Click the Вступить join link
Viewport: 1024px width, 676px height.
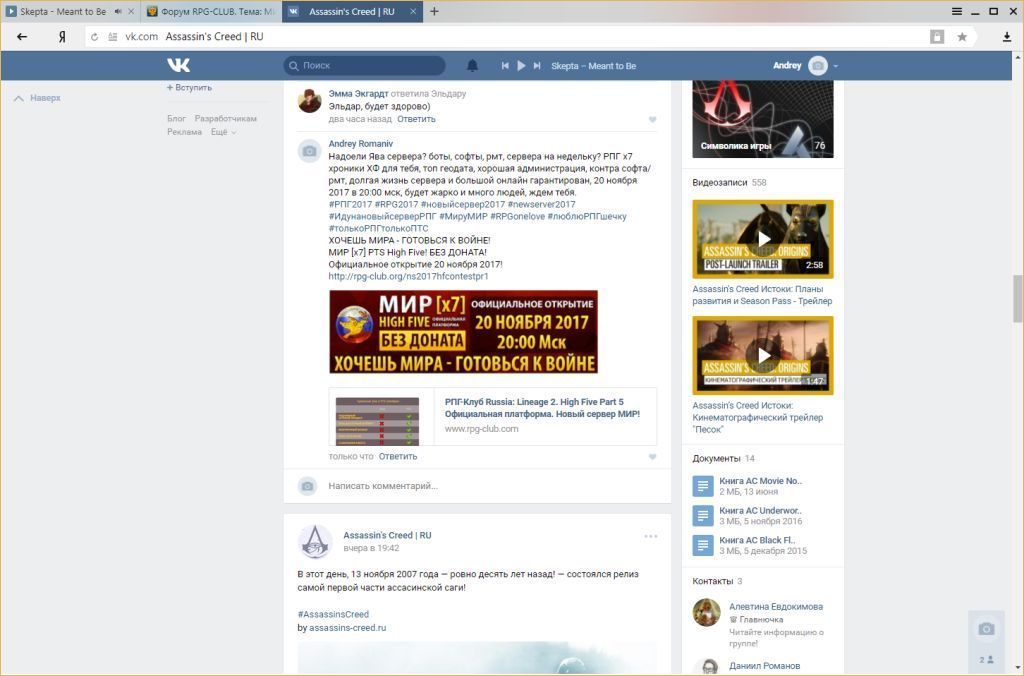pyautogui.click(x=189, y=88)
